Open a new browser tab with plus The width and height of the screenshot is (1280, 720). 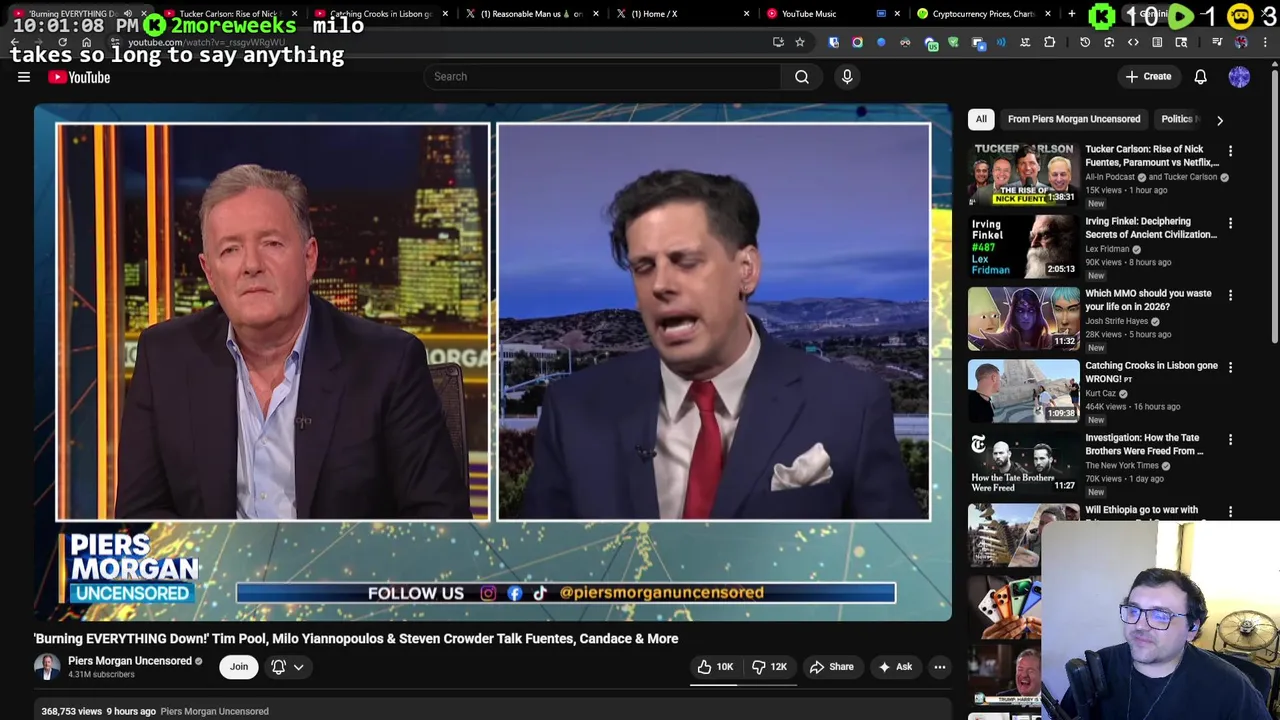pyautogui.click(x=1071, y=14)
